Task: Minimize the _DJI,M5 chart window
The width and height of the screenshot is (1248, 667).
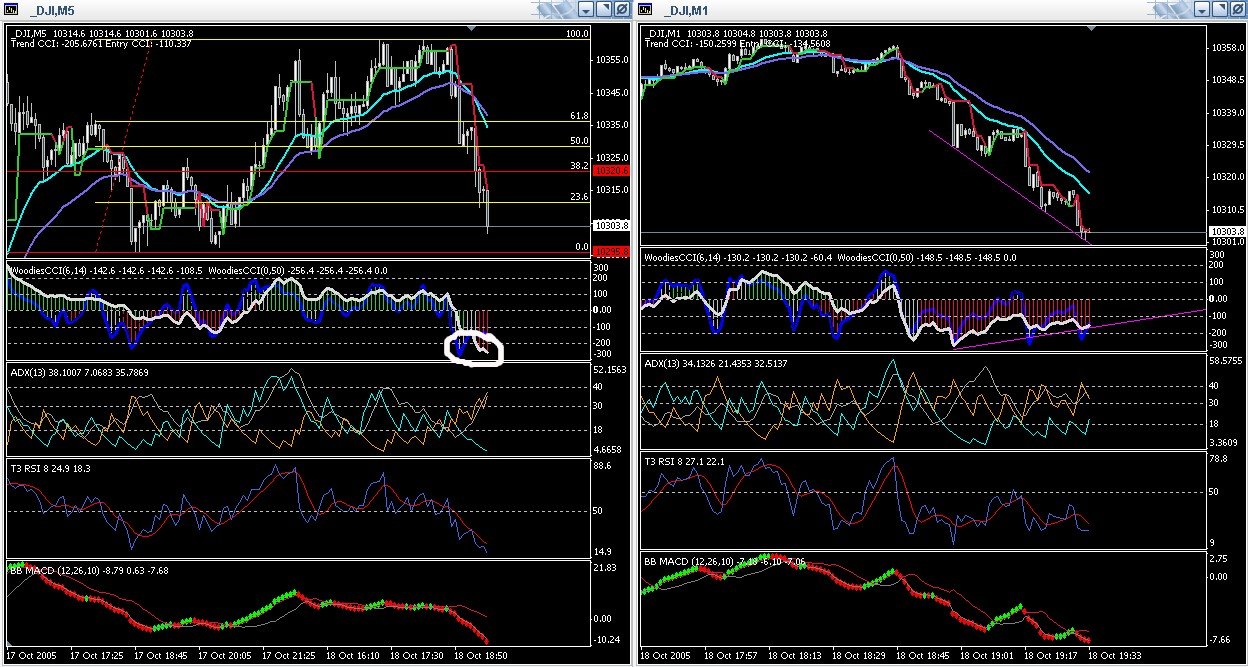Action: [586, 9]
